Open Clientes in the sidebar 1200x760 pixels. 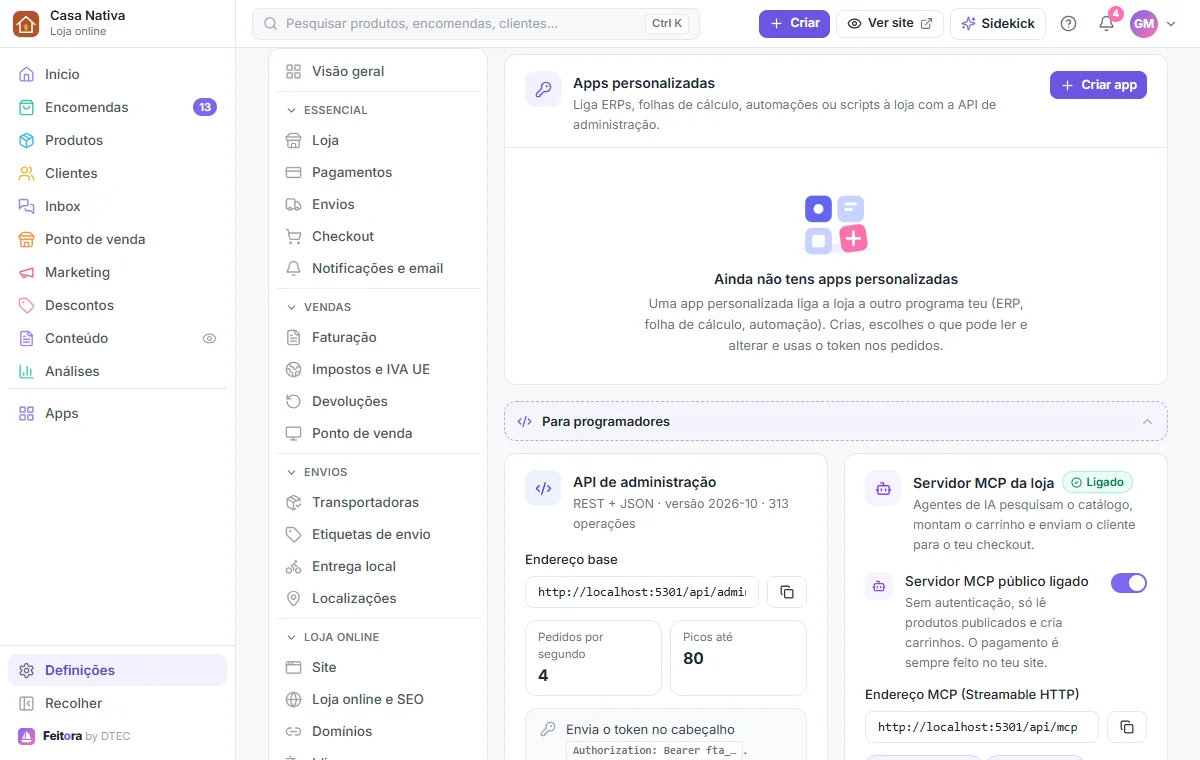coord(118,173)
